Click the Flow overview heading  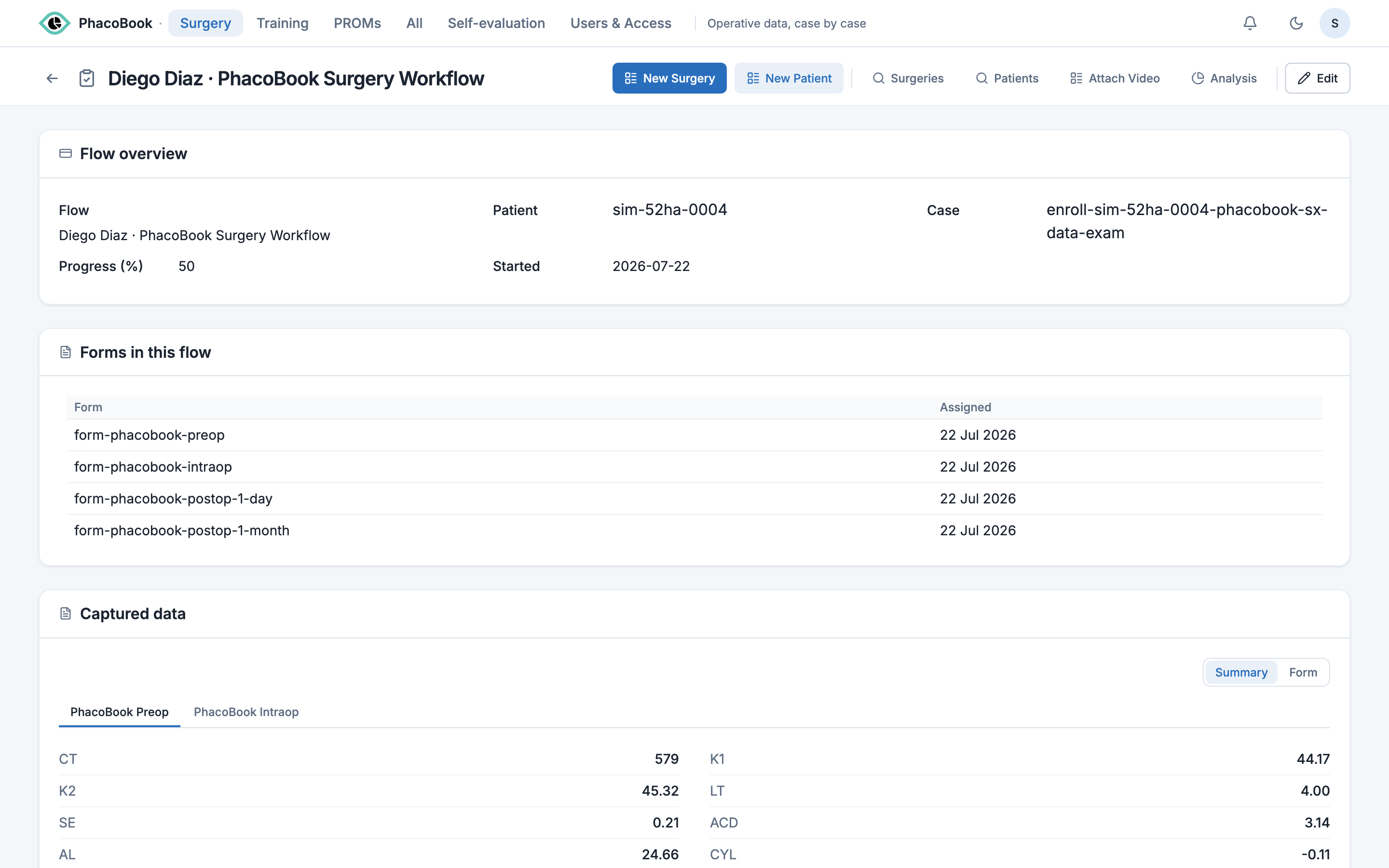(x=133, y=153)
